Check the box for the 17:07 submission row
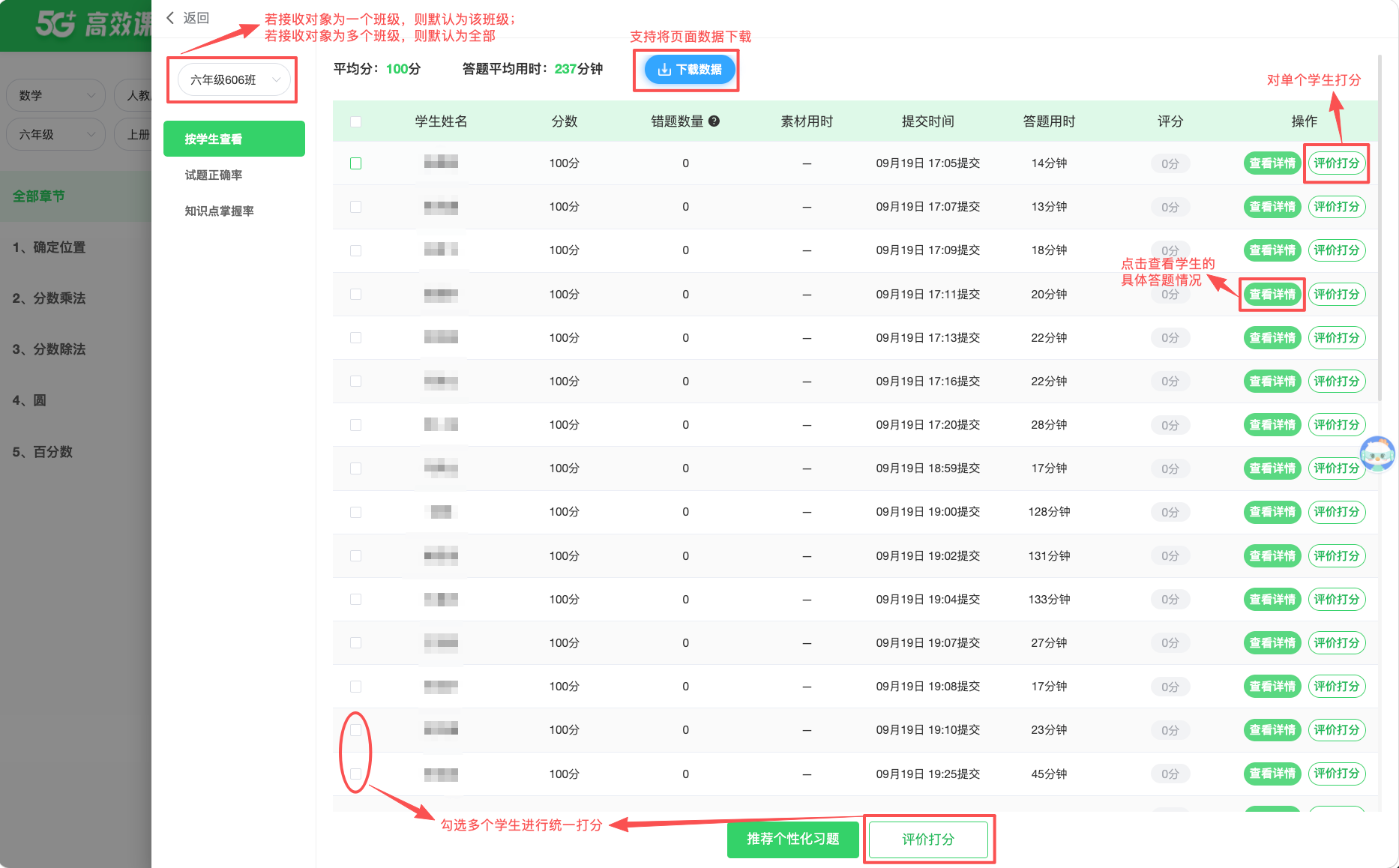The height and width of the screenshot is (868, 1399). [356, 207]
